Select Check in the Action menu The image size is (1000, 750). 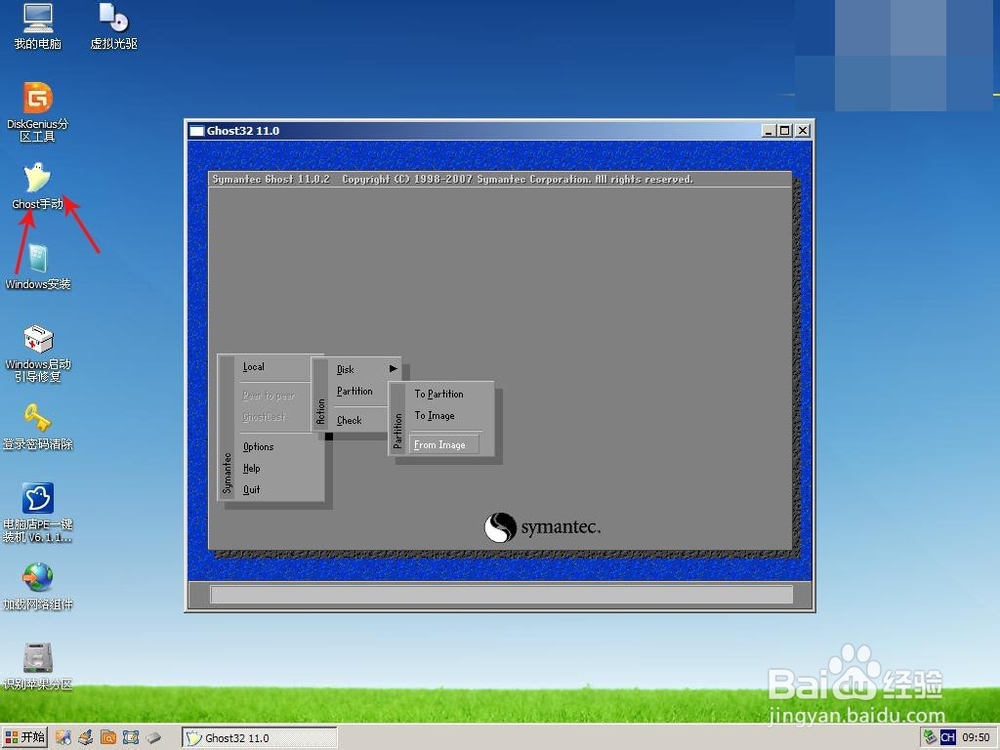349,420
